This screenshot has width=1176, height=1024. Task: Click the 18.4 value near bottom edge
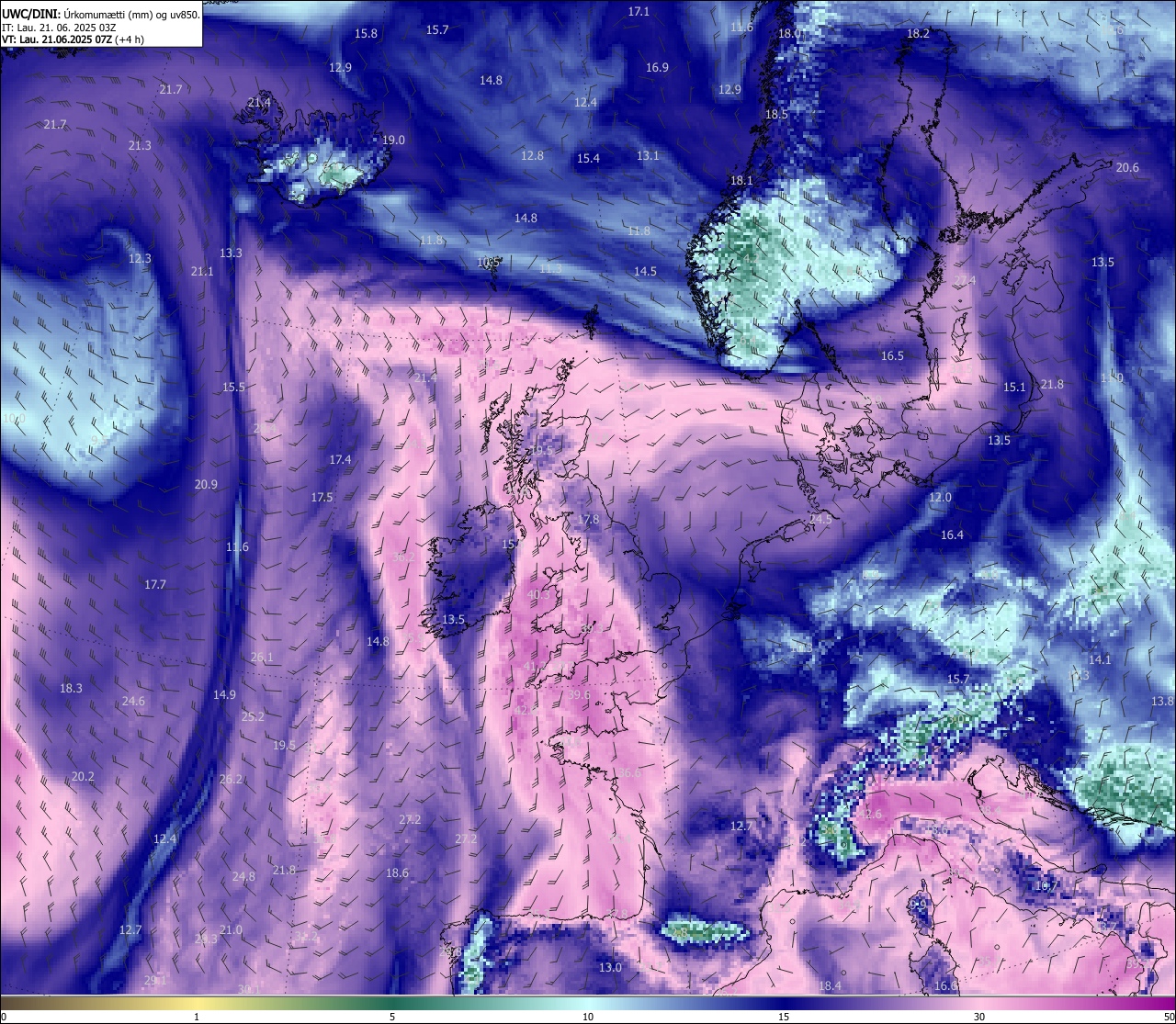[830, 986]
